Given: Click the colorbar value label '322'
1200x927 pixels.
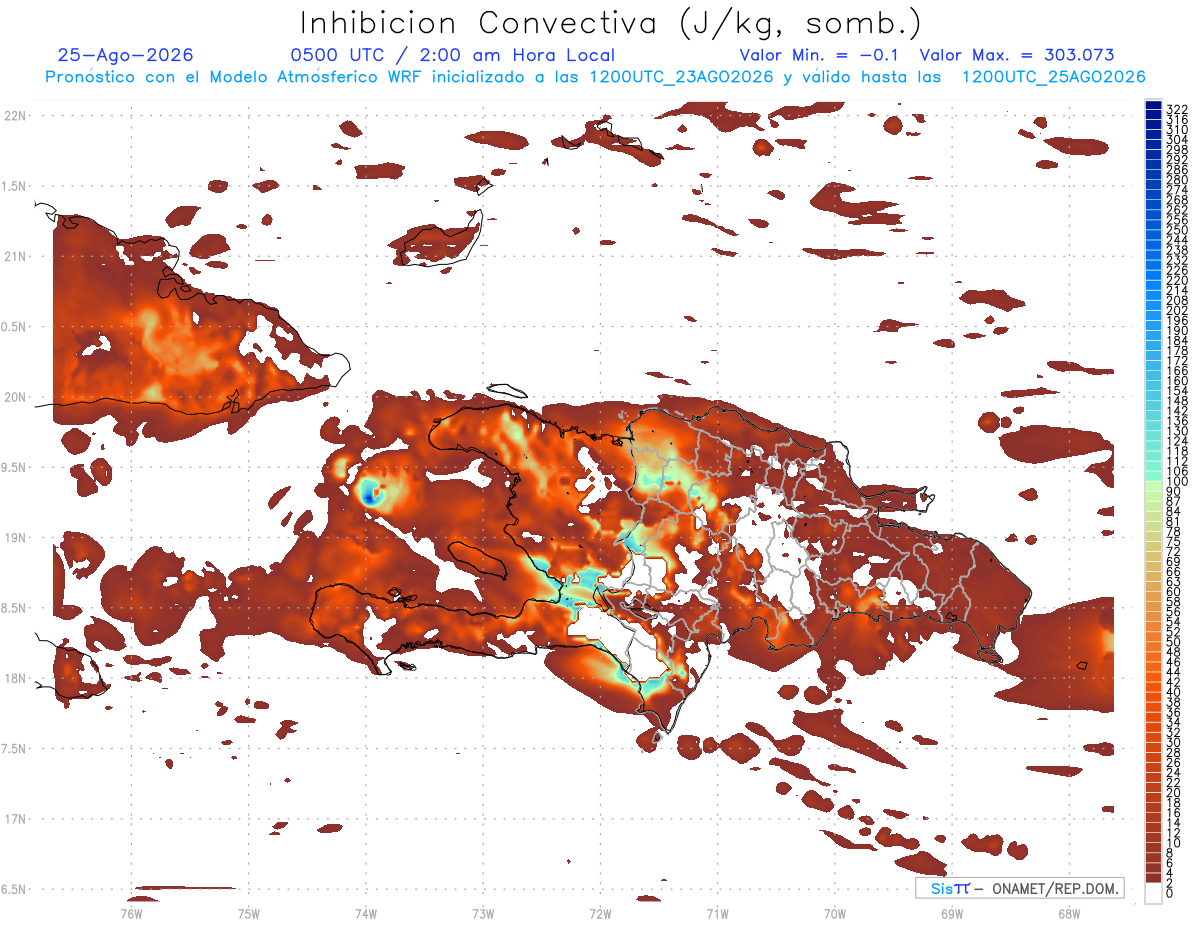Looking at the screenshot, I should [x=1176, y=109].
